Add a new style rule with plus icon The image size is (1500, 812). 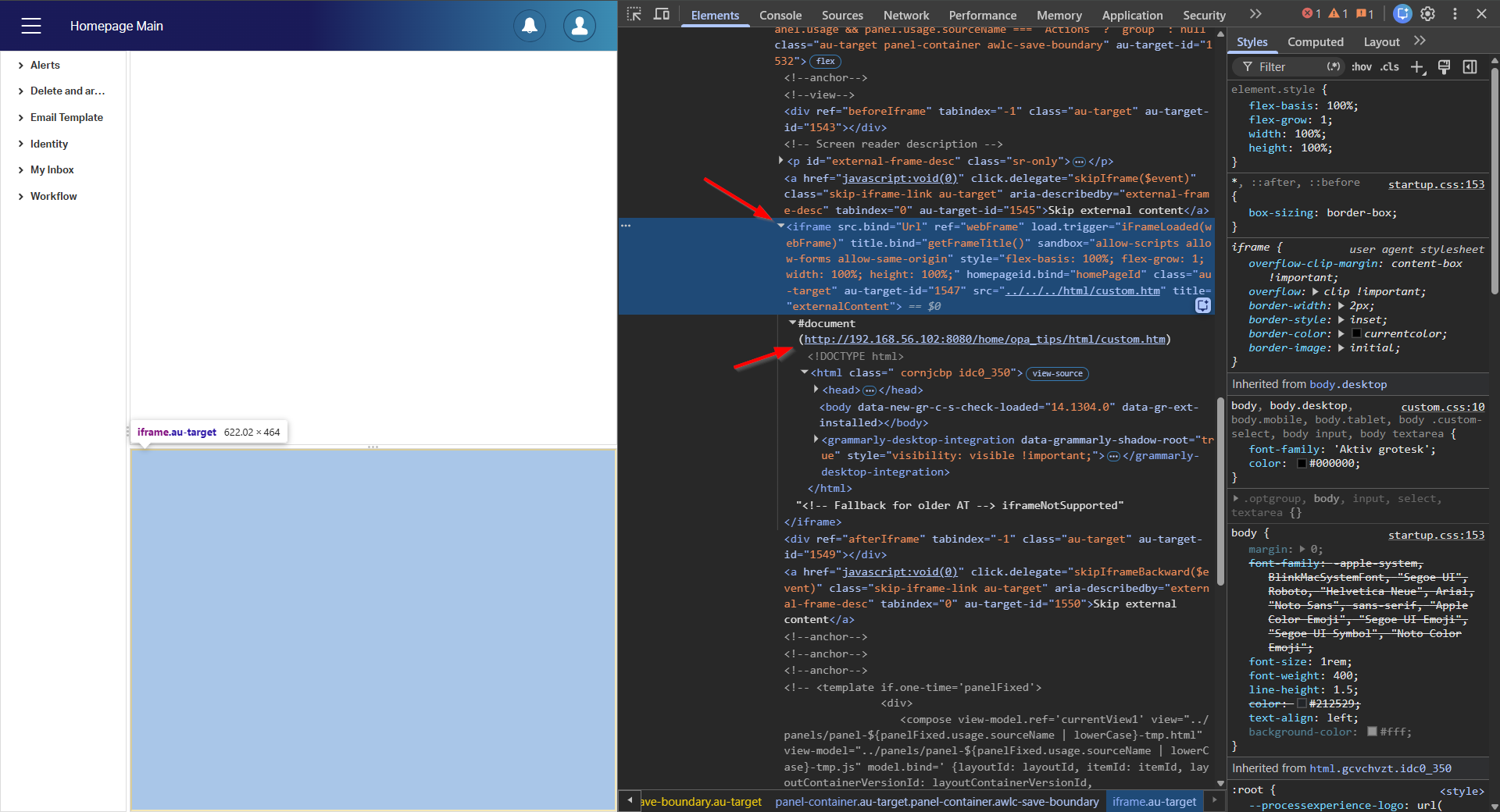[1418, 67]
